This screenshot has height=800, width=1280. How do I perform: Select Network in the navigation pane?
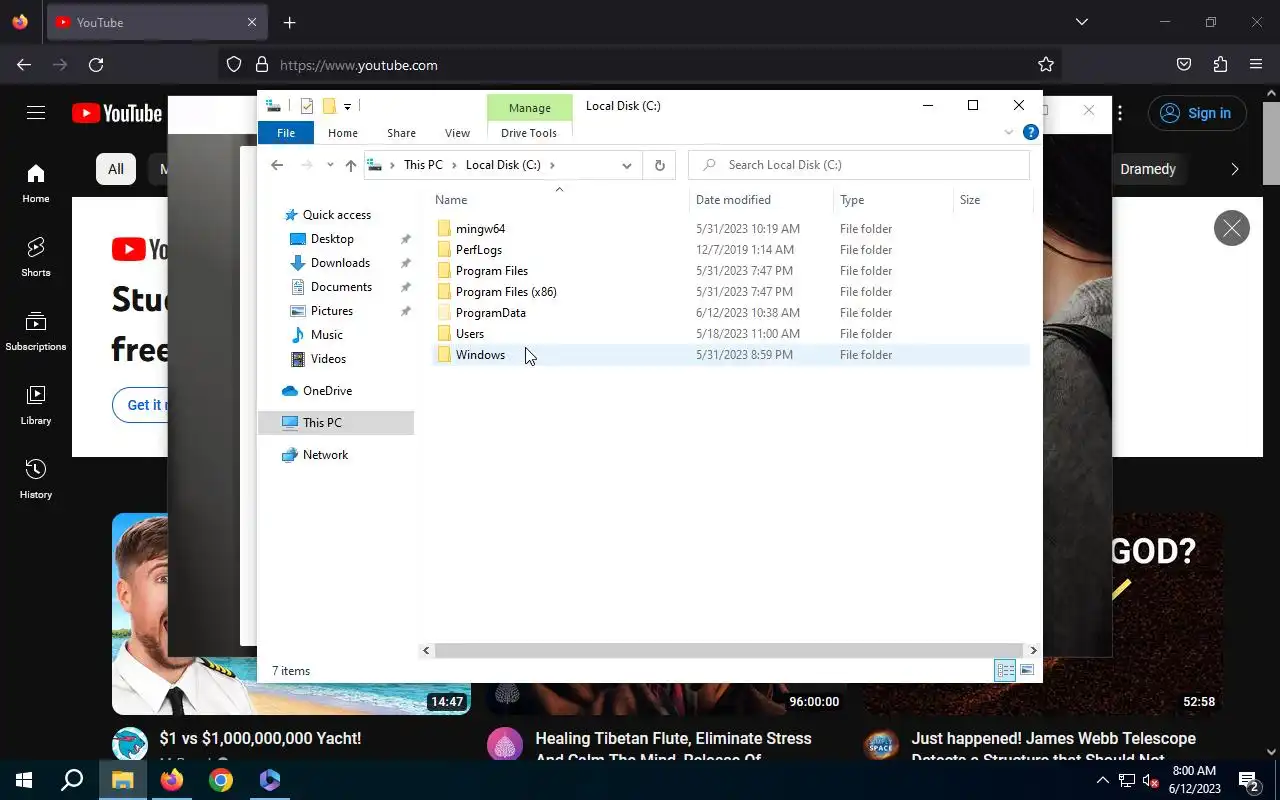[325, 455]
